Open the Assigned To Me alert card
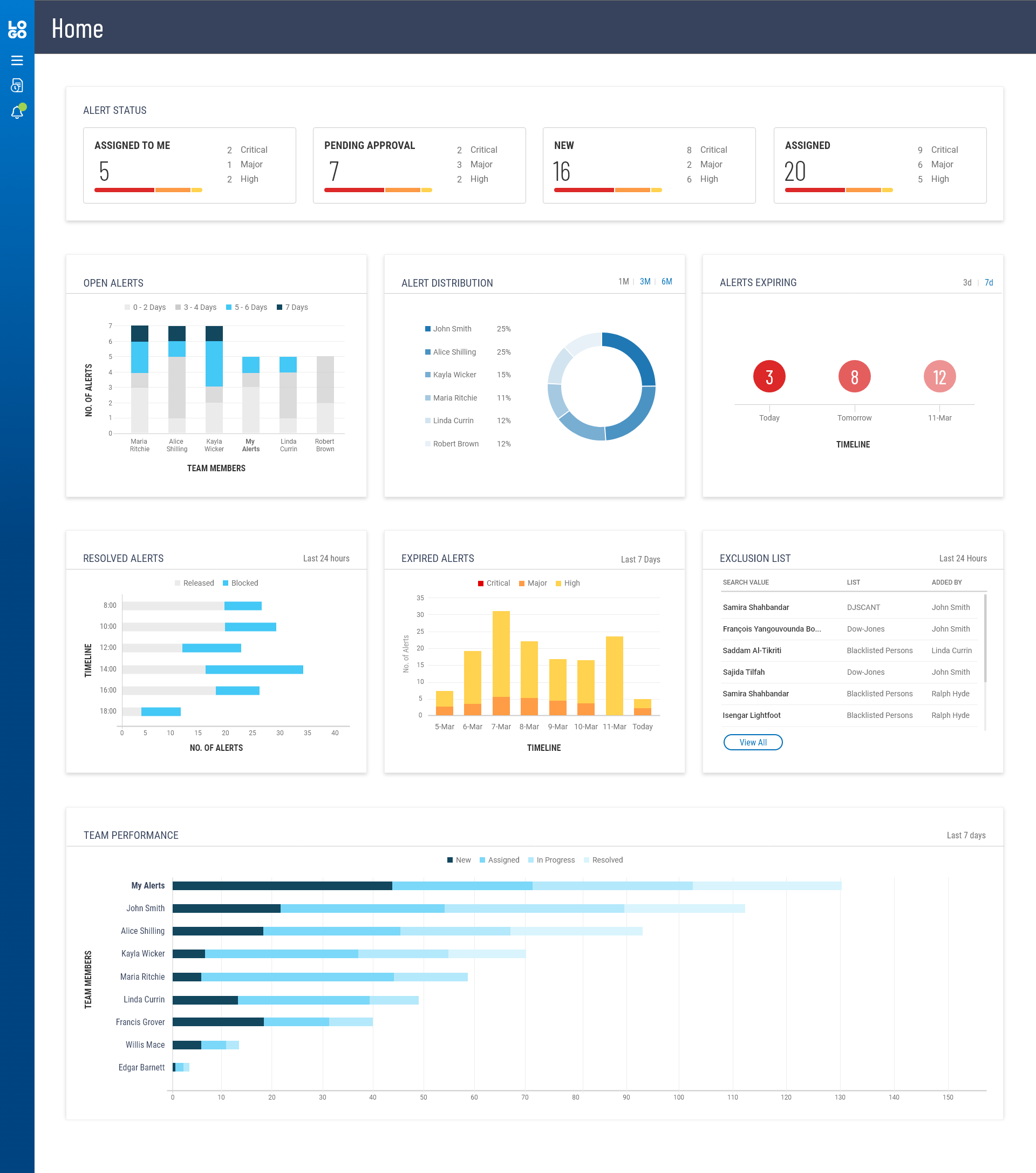The image size is (1036, 1173). click(189, 165)
